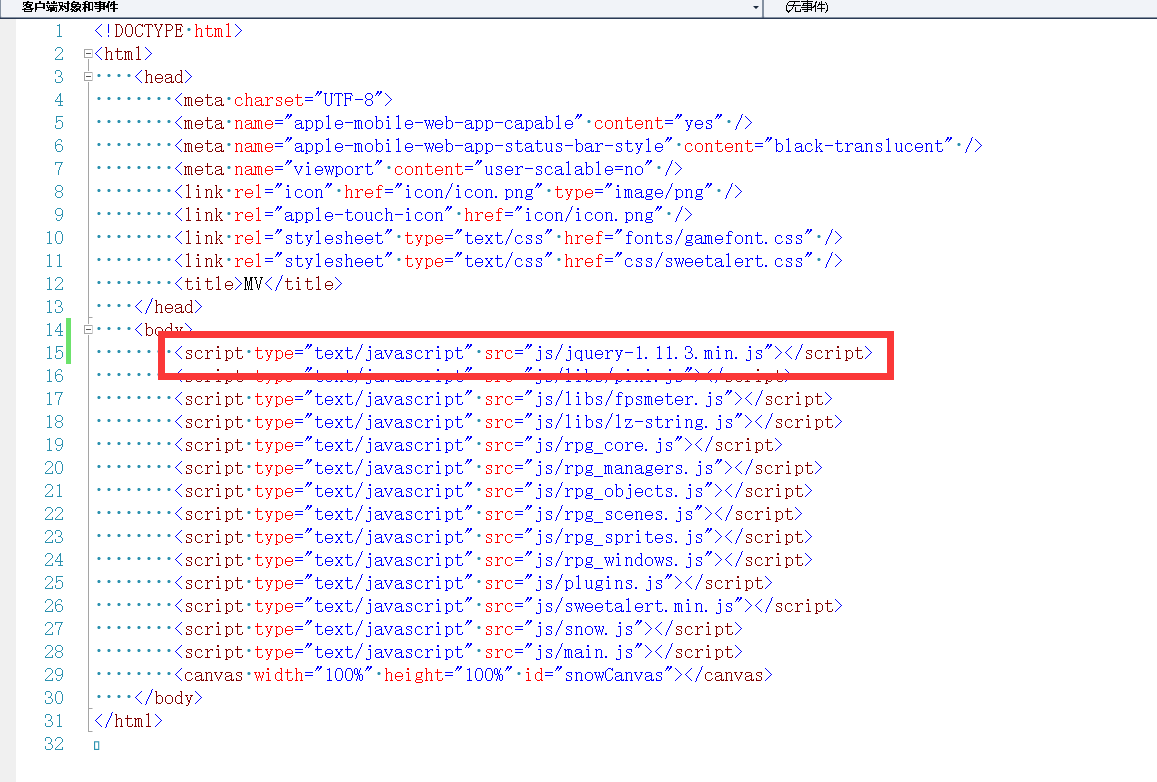Click the js/libs/lz-string.js script line
1157x782 pixels.
(508, 422)
